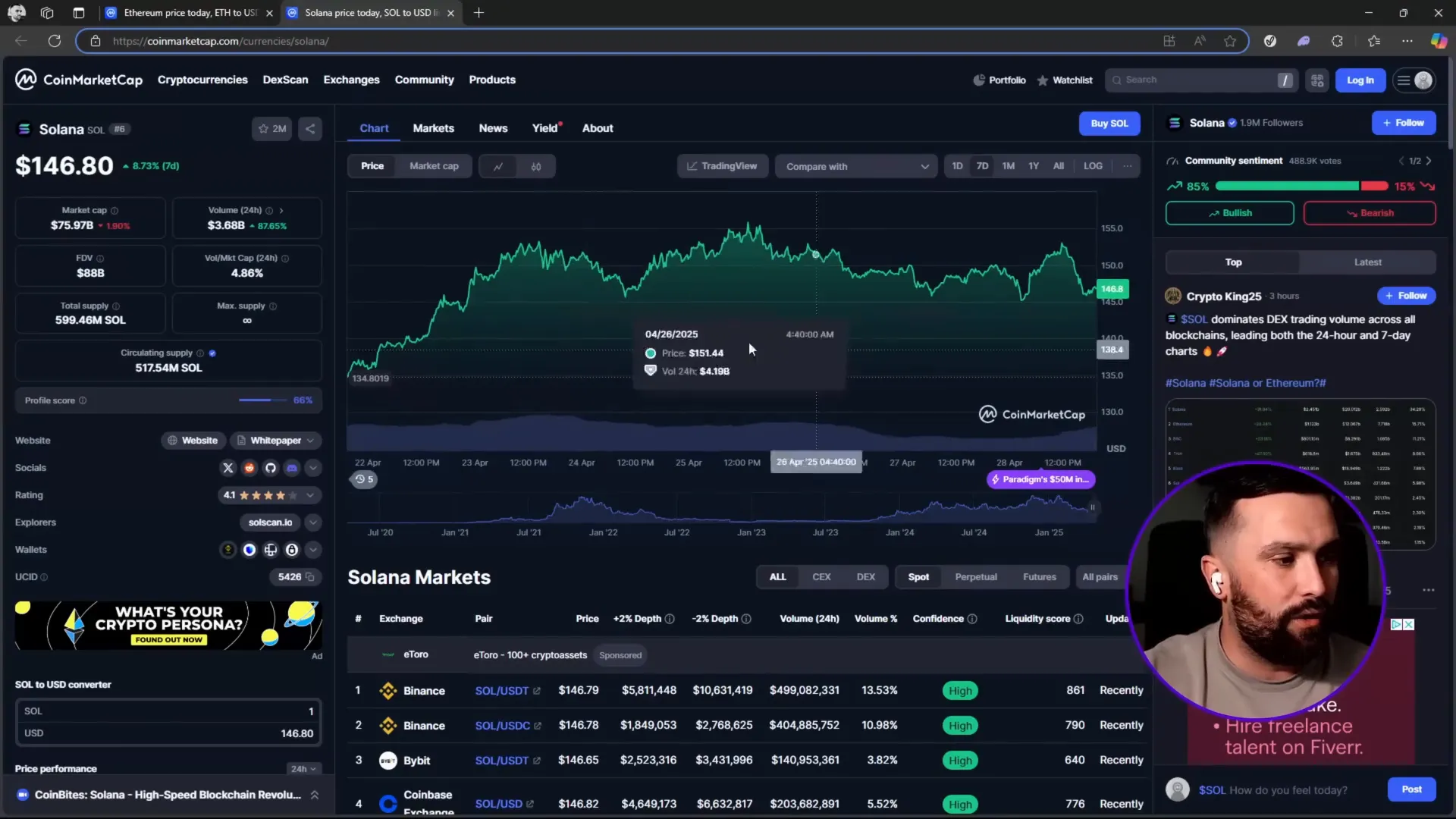This screenshot has height=819, width=1456.
Task: Expand the CoinBites Solana banner
Action: pyautogui.click(x=314, y=795)
